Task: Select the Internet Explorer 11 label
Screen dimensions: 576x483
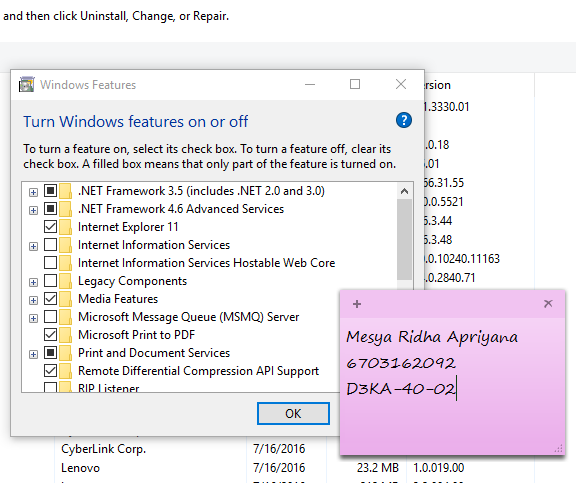Action: coord(128,227)
